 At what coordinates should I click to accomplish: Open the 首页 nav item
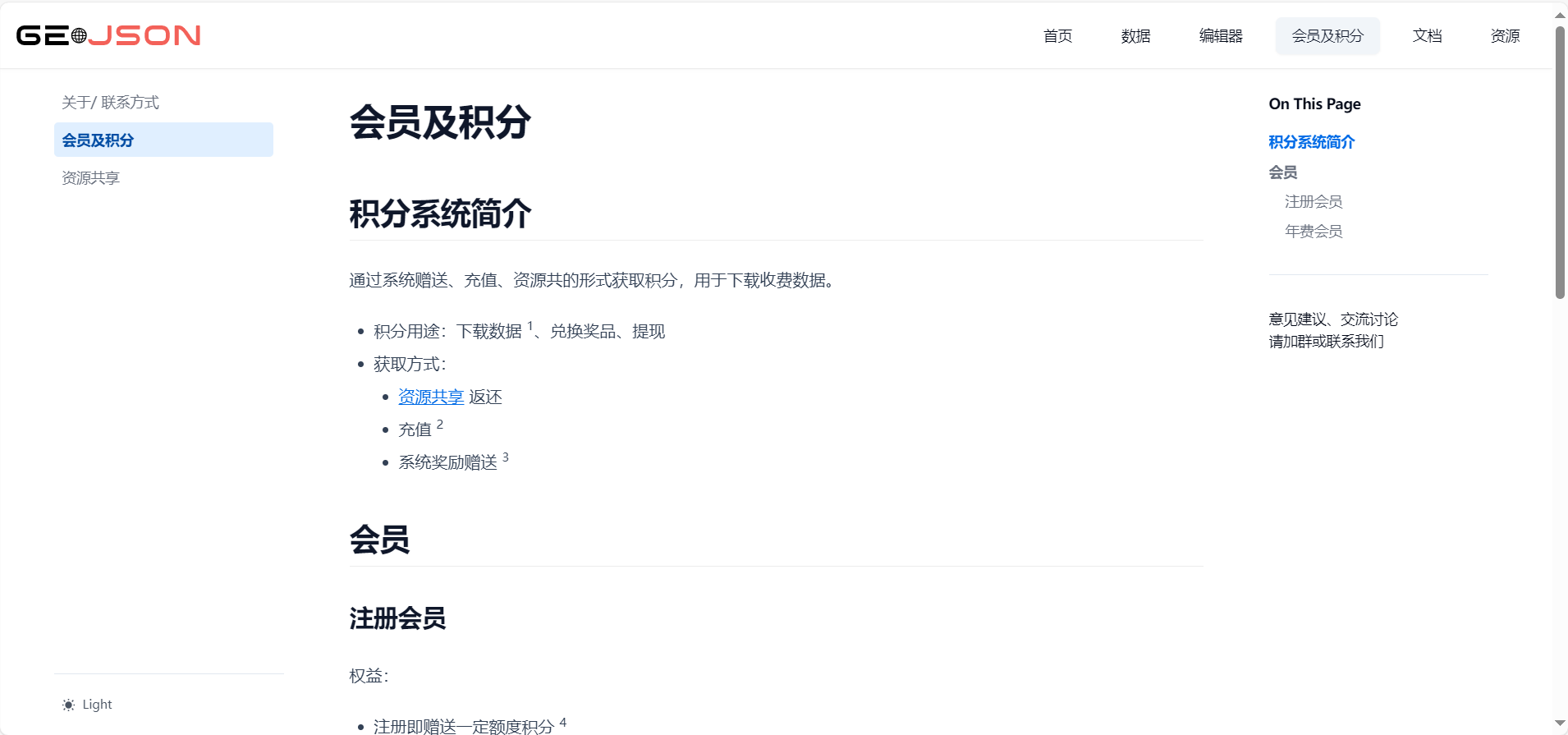click(1057, 36)
